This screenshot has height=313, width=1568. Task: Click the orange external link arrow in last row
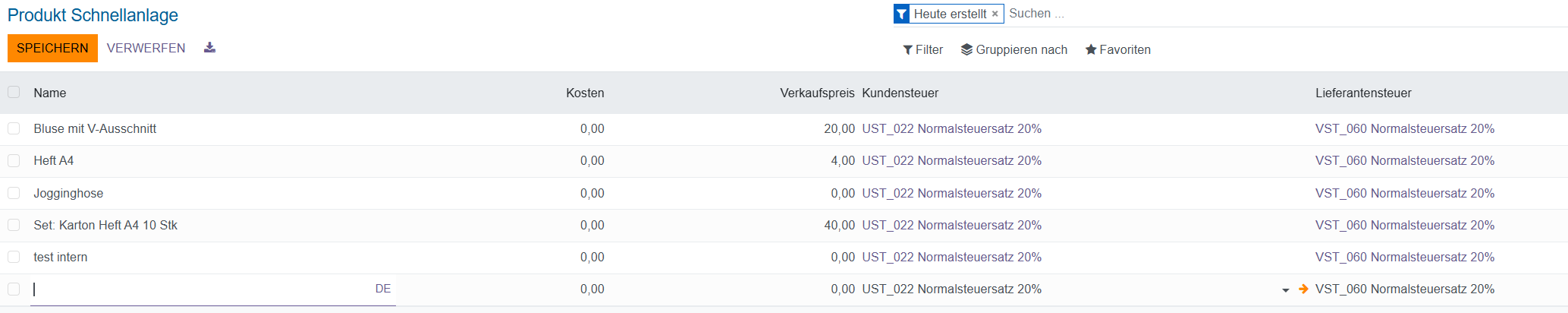coord(1303,289)
